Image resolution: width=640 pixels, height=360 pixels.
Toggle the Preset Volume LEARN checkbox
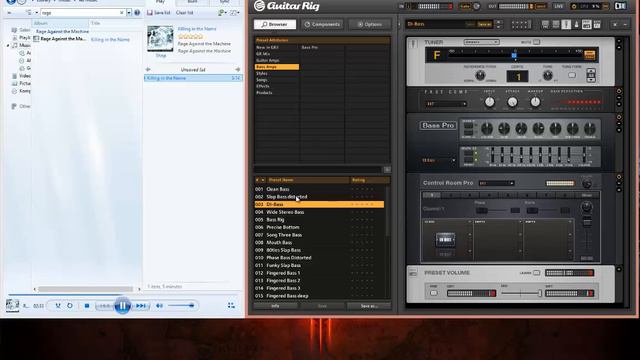click(x=537, y=273)
